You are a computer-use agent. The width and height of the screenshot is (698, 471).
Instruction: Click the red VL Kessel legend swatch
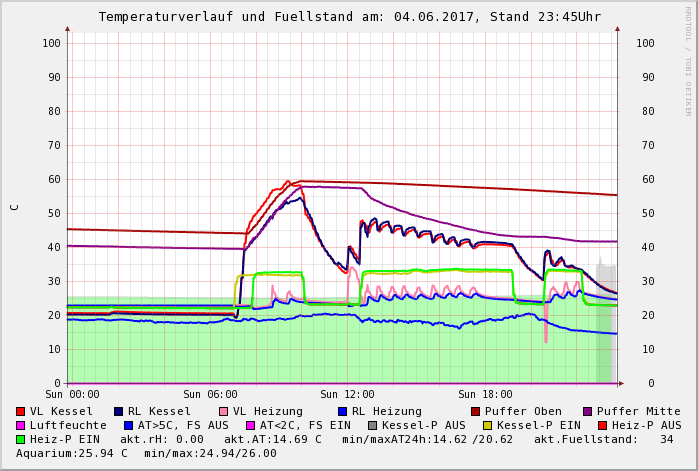pos(21,411)
